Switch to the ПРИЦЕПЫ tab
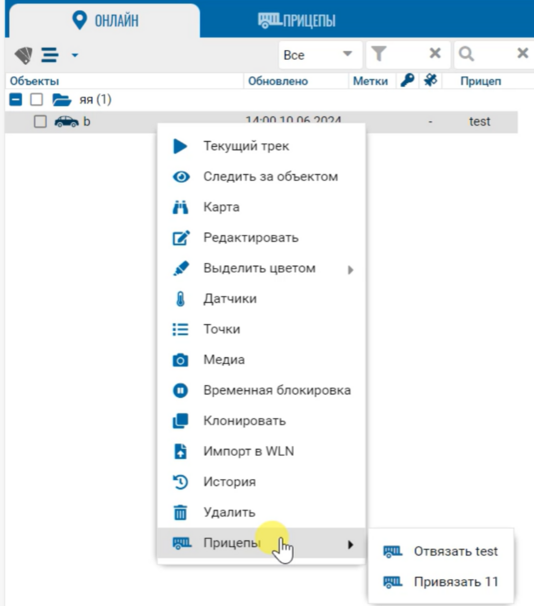This screenshot has width=534, height=606. 297,20
